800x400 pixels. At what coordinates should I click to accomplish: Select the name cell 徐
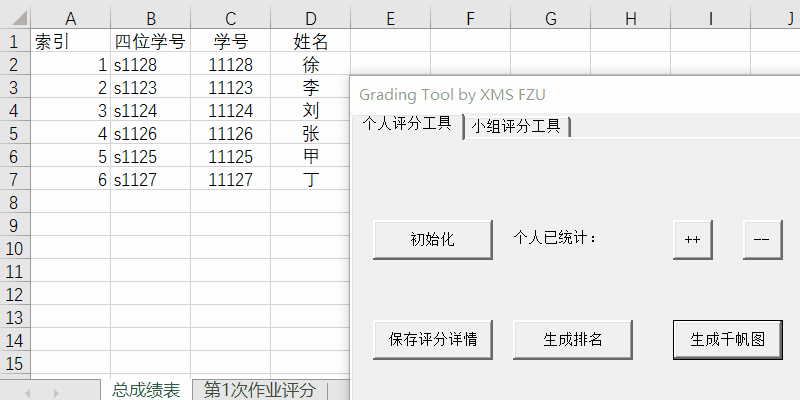pyautogui.click(x=311, y=63)
